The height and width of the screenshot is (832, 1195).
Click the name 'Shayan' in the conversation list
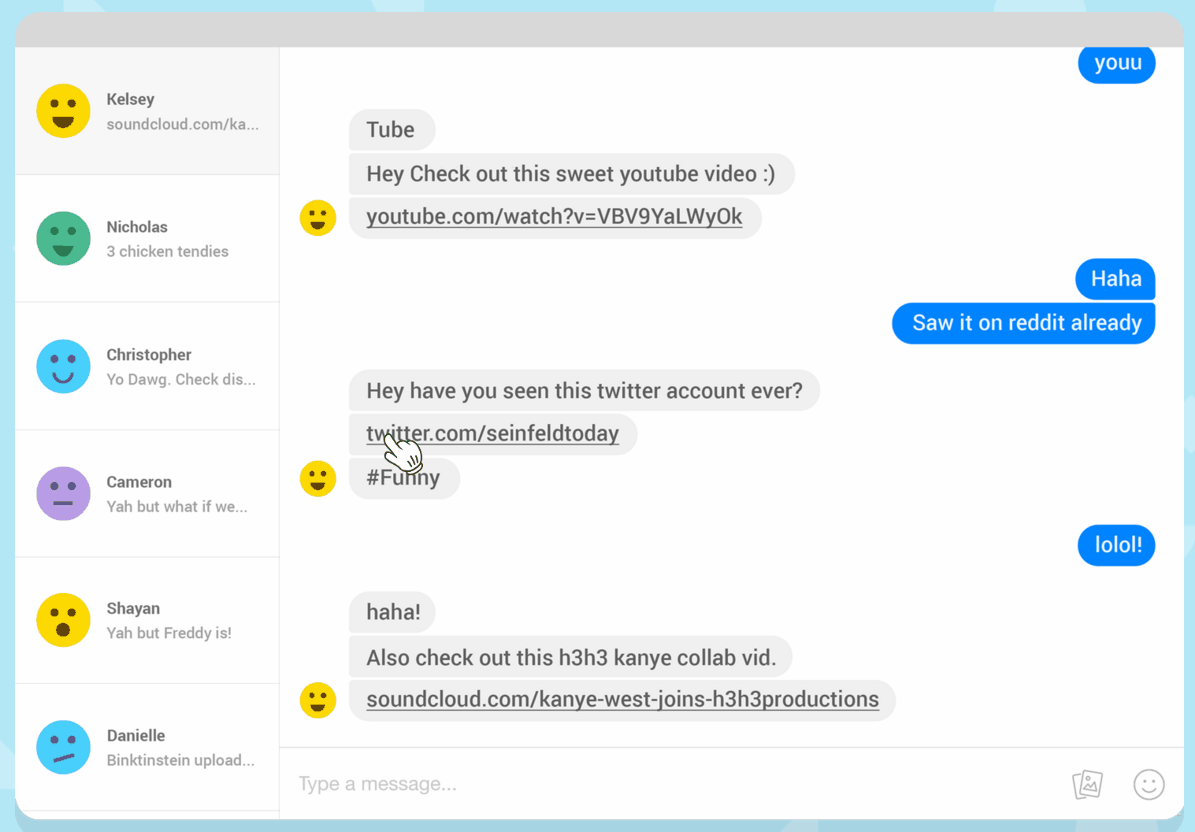tap(133, 609)
